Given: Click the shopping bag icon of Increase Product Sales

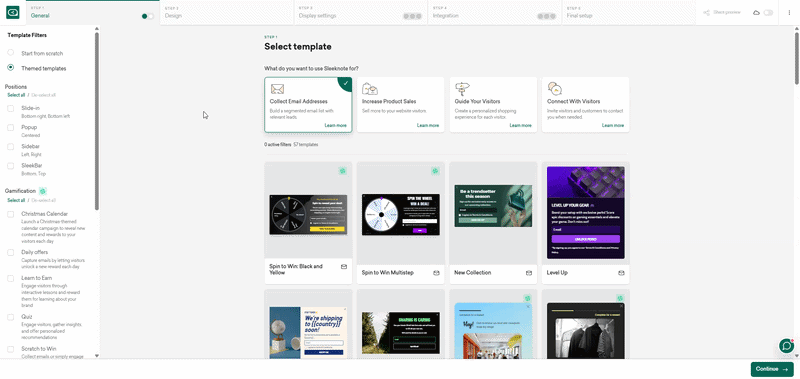Looking at the screenshot, I should click(369, 89).
